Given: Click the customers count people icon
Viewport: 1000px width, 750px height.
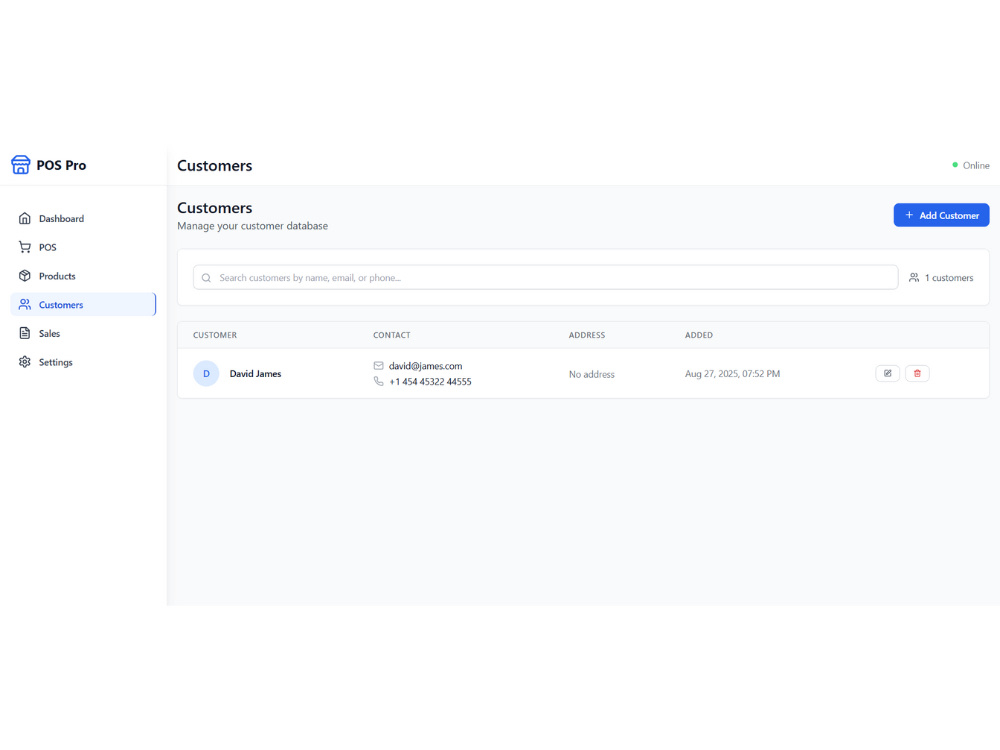Looking at the screenshot, I should coord(914,277).
